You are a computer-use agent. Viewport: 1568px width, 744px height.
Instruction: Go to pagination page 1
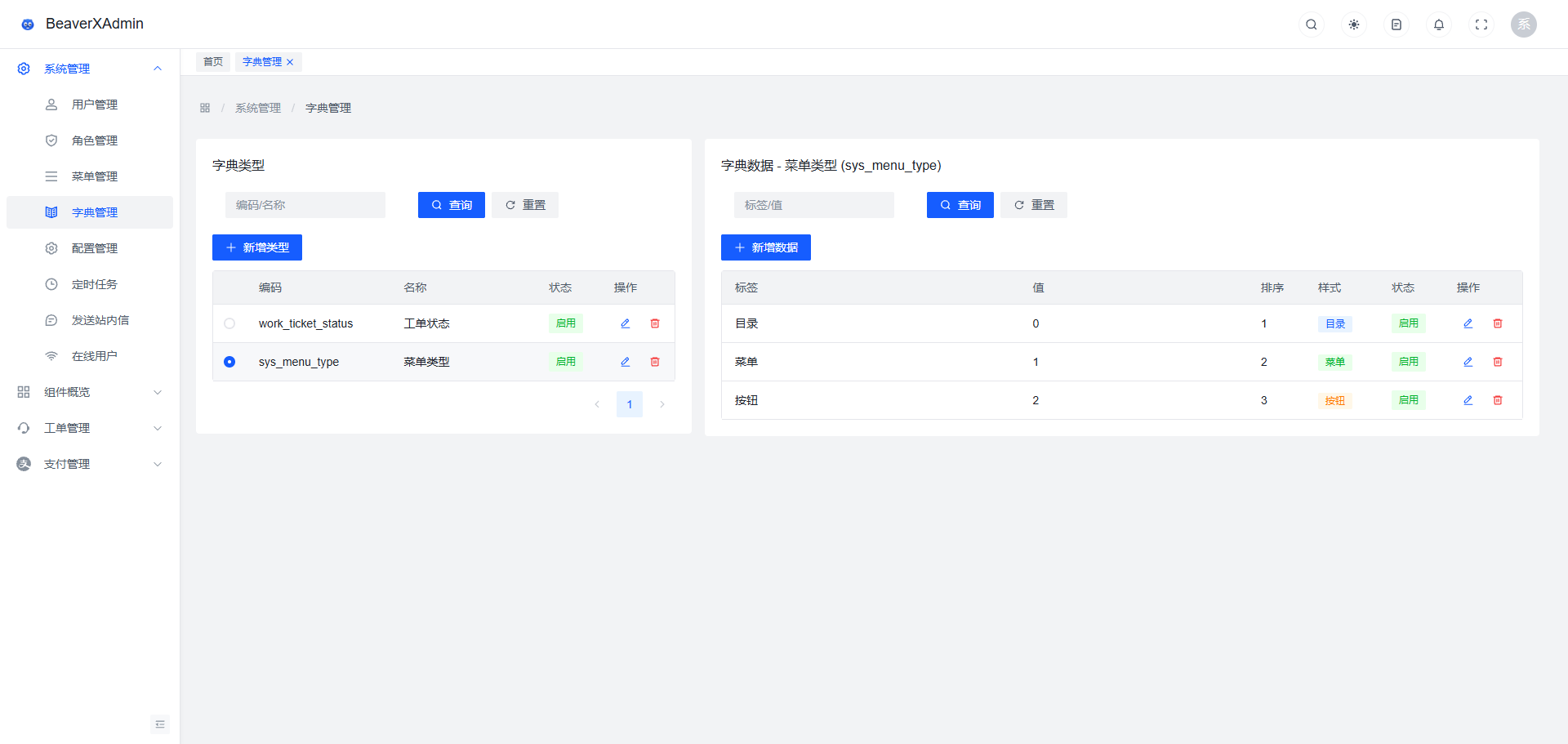pos(630,404)
